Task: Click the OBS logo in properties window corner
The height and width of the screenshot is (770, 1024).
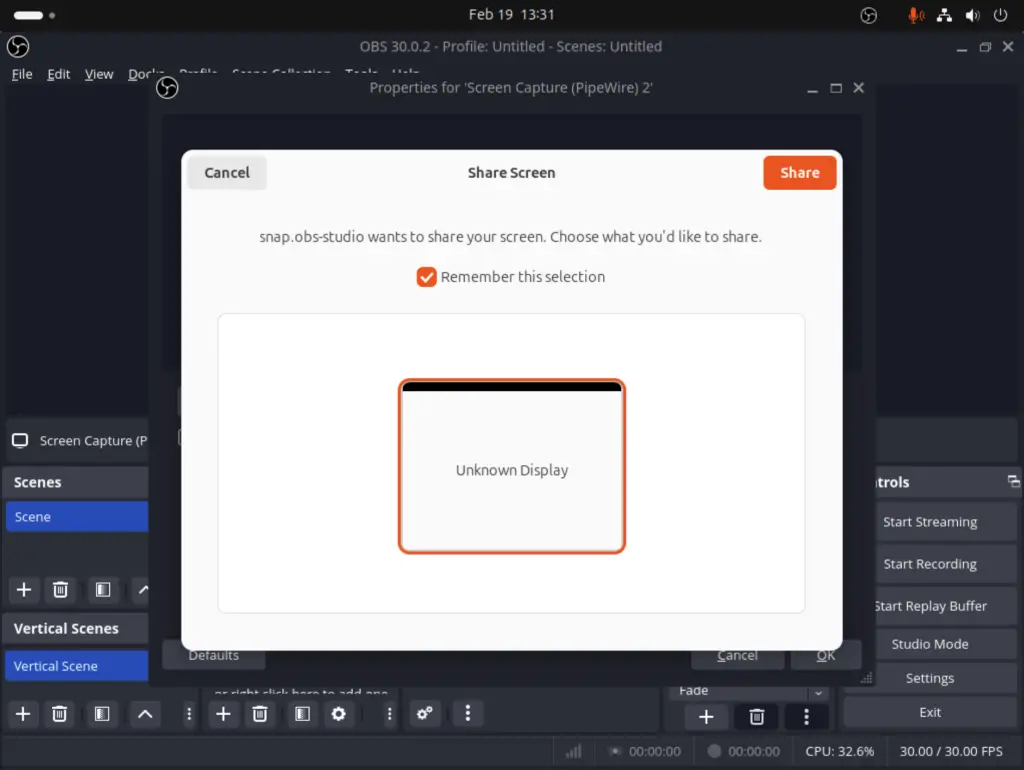Action: click(x=166, y=88)
